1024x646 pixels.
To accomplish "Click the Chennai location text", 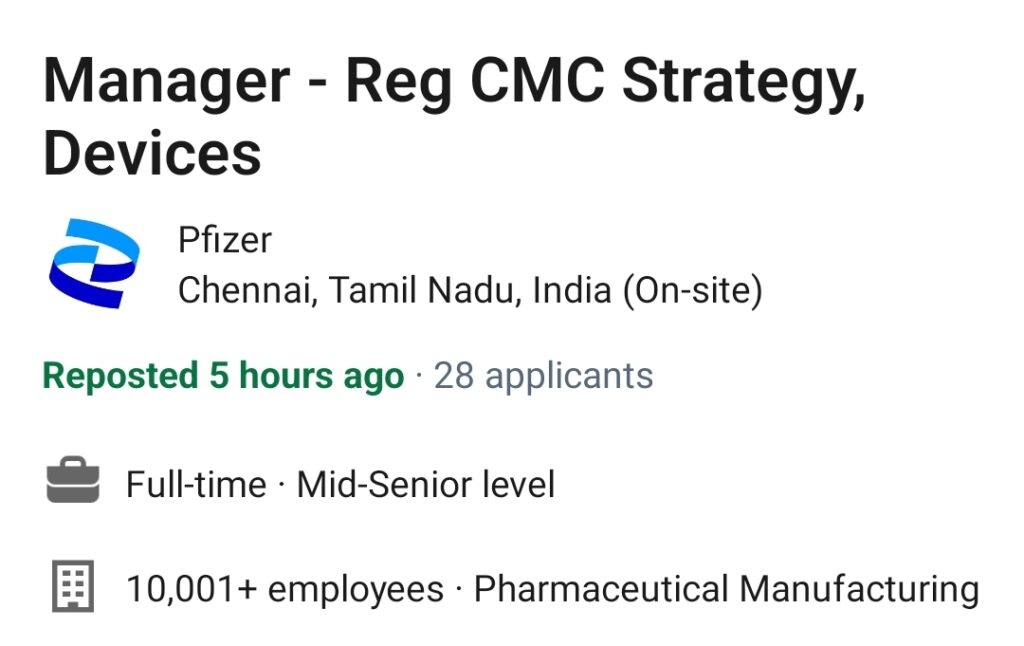I will [248, 290].
